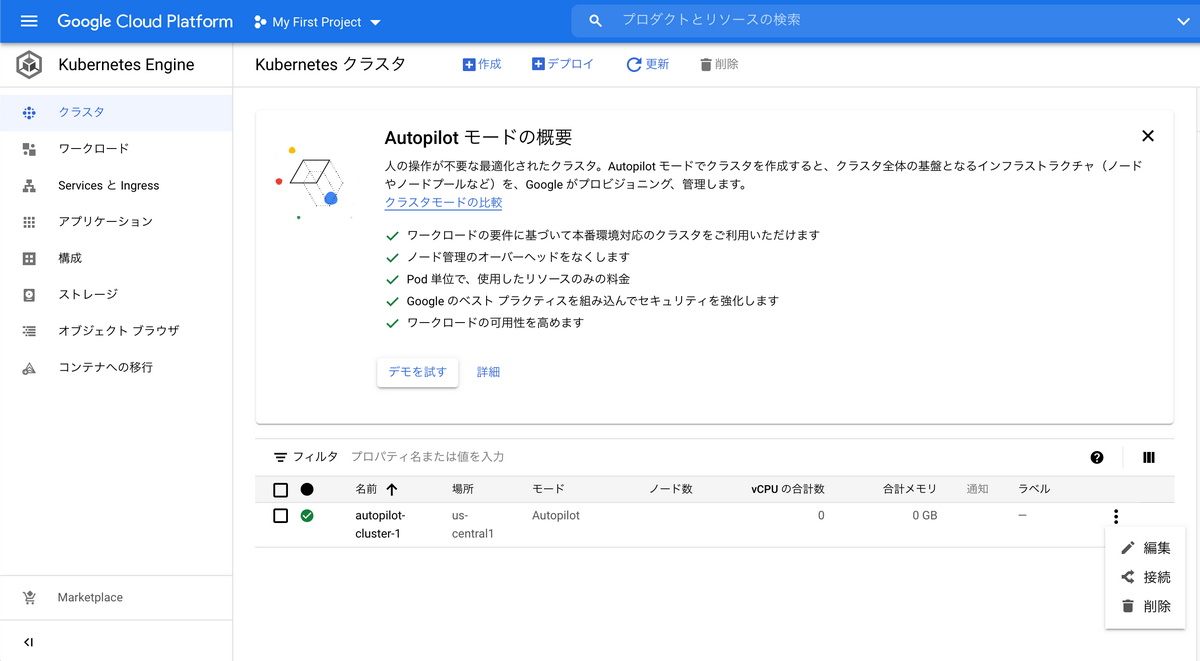The width and height of the screenshot is (1200, 661).
Task: Click the 通知 column header
Action: pos(977,490)
